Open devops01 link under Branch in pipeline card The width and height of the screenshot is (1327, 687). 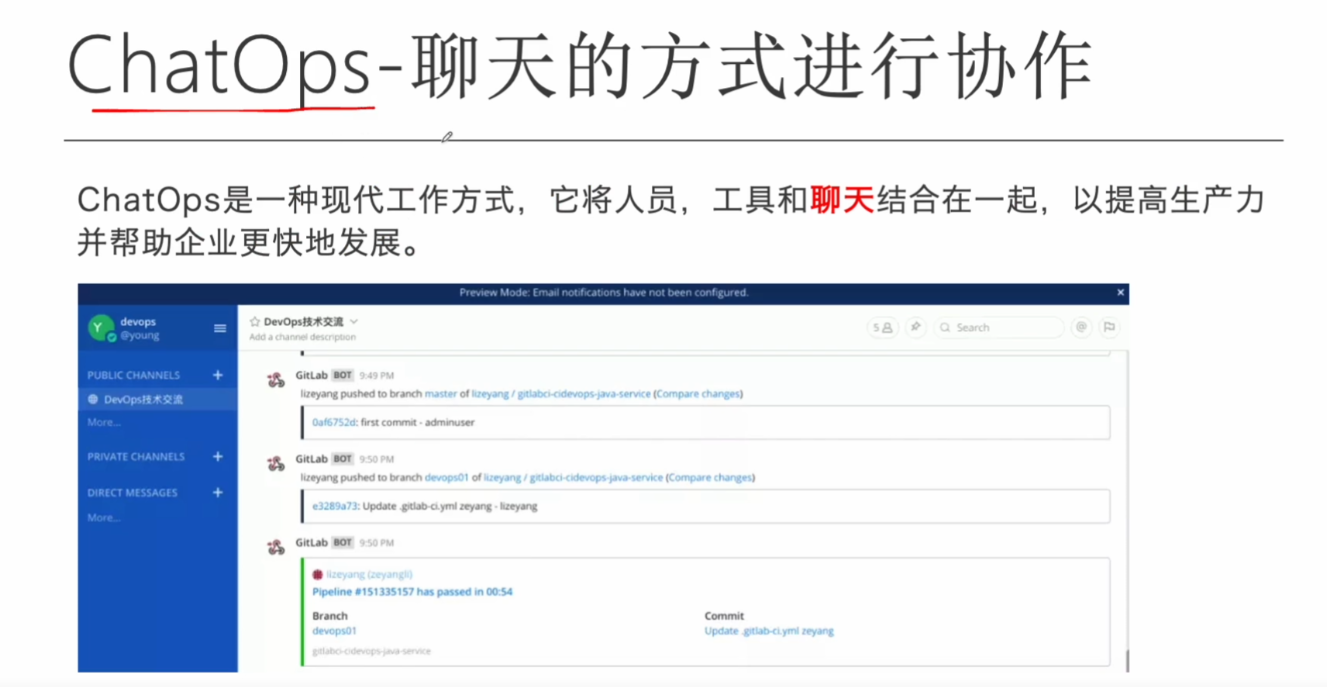pyautogui.click(x=334, y=631)
